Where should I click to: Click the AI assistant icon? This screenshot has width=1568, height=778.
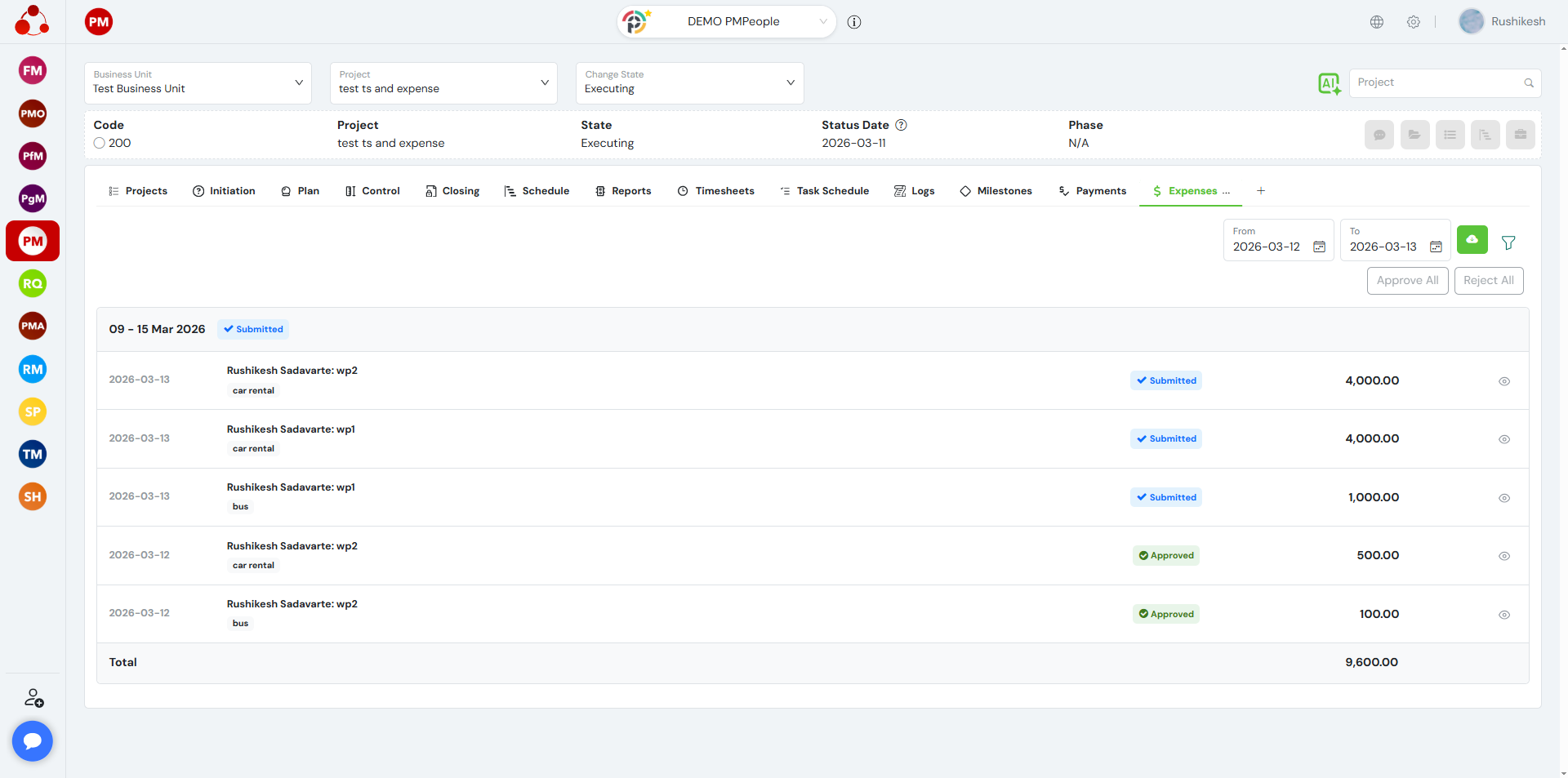1329,83
